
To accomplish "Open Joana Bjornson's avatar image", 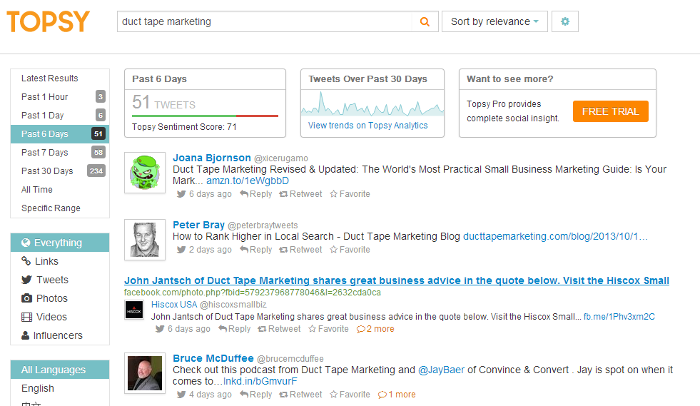I will pos(145,173).
